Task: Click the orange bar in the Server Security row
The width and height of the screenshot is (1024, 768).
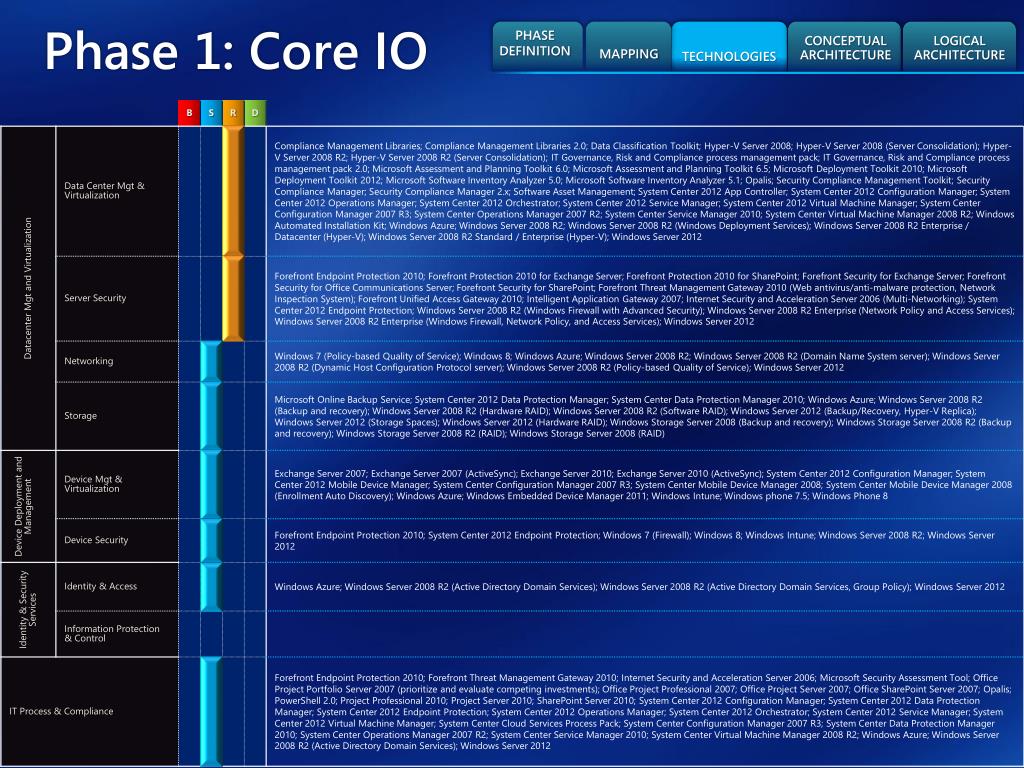Action: [x=233, y=298]
